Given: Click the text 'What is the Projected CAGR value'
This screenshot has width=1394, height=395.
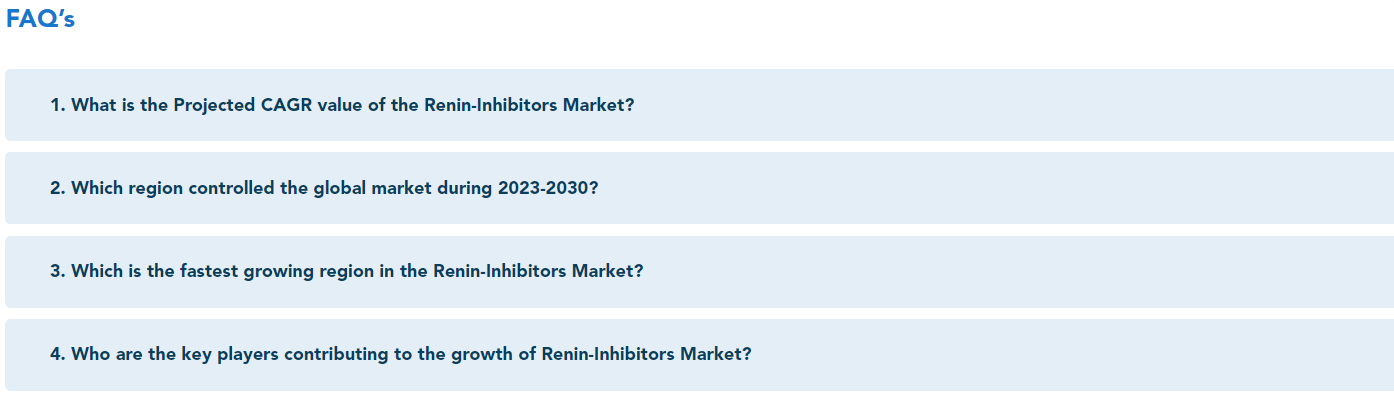Looking at the screenshot, I should click(191, 105).
